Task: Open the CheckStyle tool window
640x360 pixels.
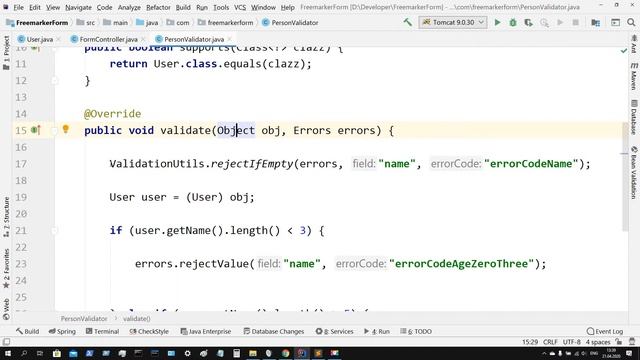Action: (149, 331)
